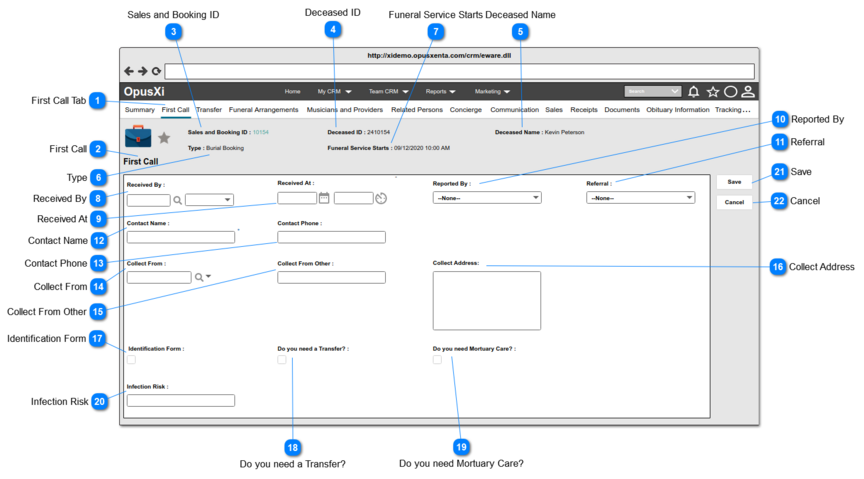Expand the Reports menu

(x=440, y=92)
